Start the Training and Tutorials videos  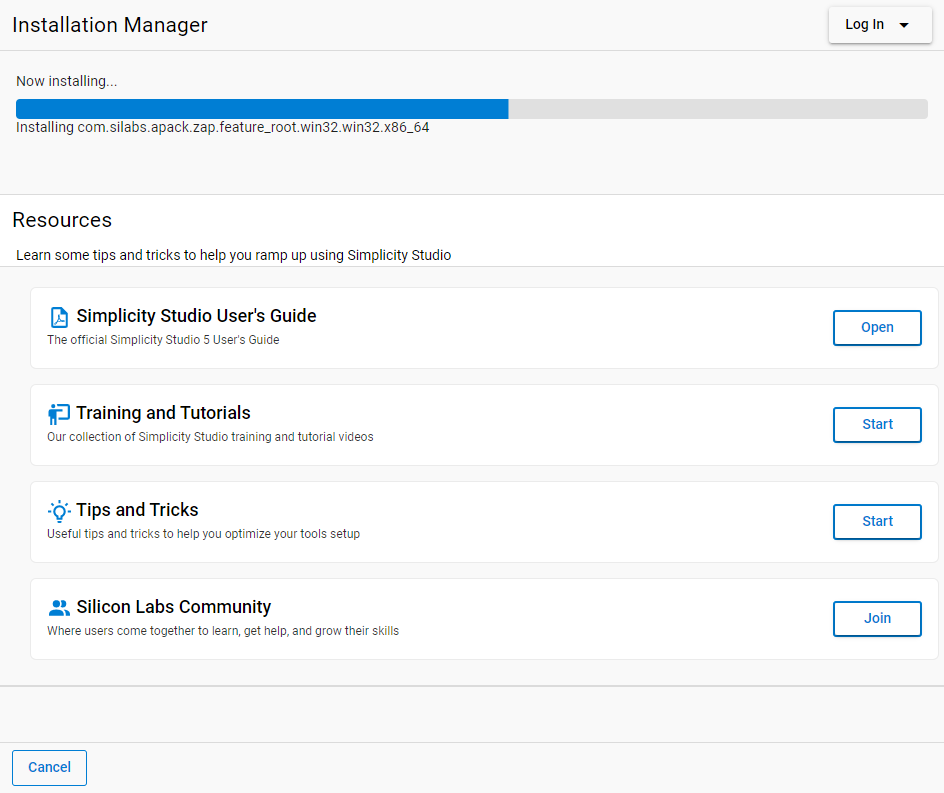[877, 424]
